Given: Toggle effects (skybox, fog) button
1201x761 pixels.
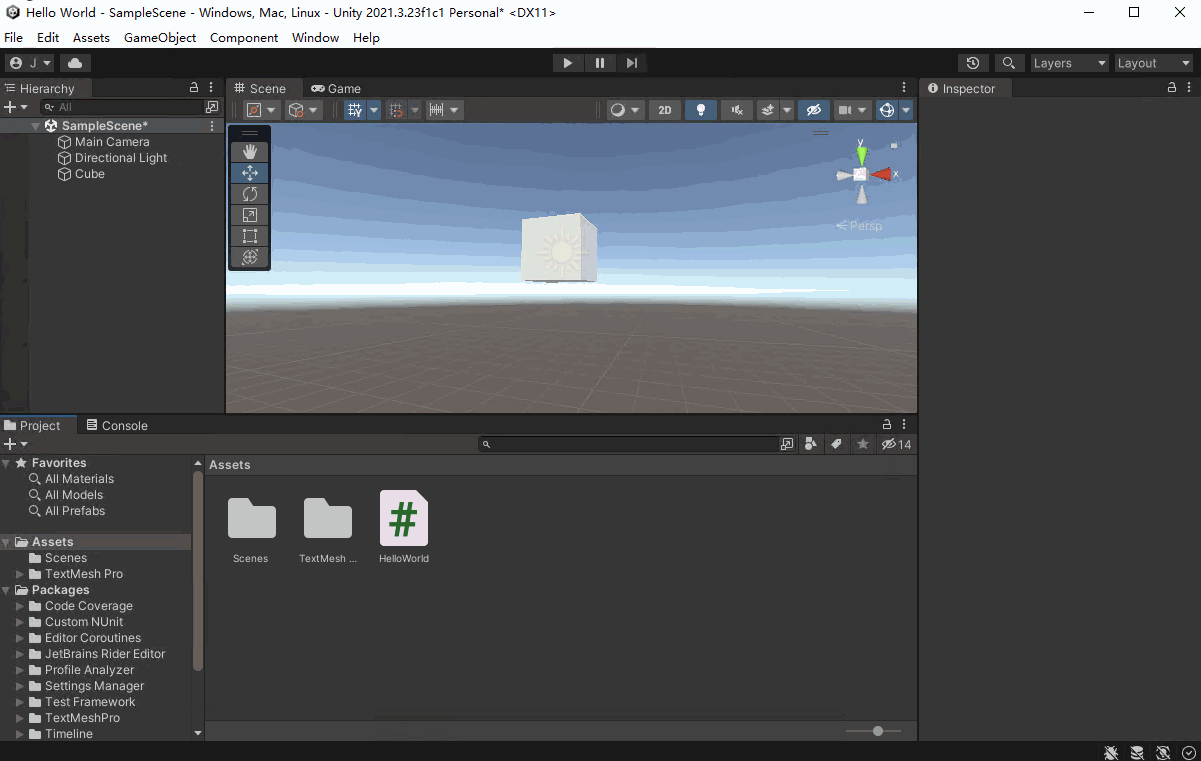Looking at the screenshot, I should click(x=768, y=110).
